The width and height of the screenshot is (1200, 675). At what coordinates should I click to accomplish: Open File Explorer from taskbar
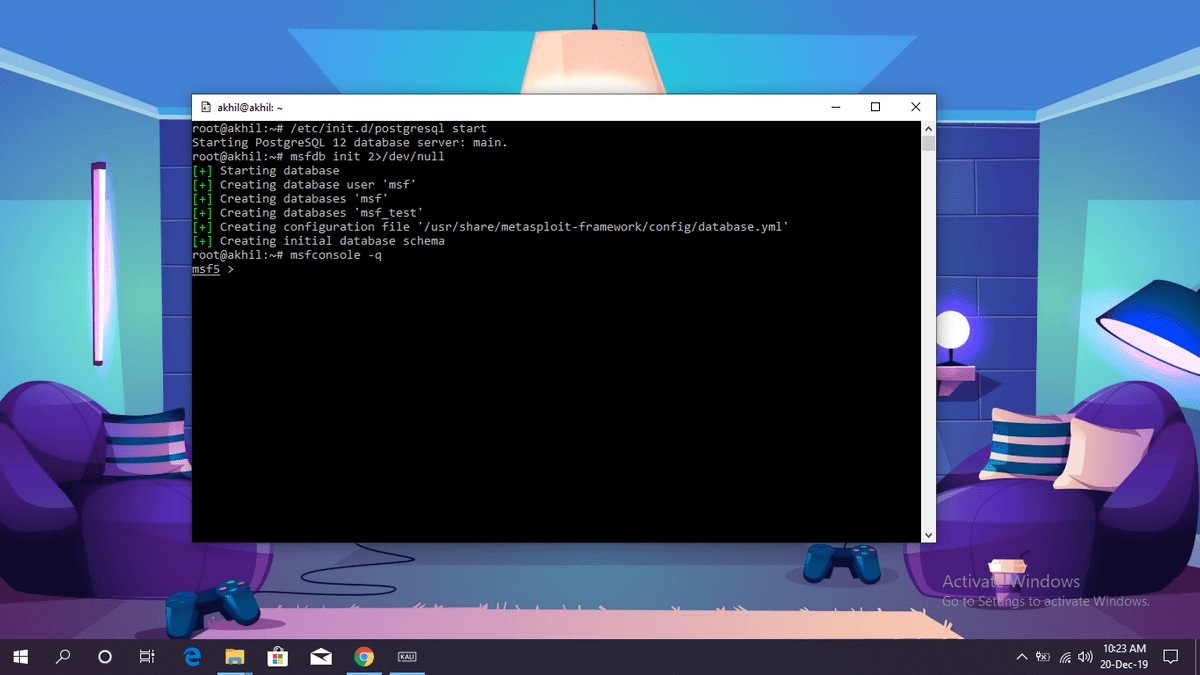[x=235, y=657]
